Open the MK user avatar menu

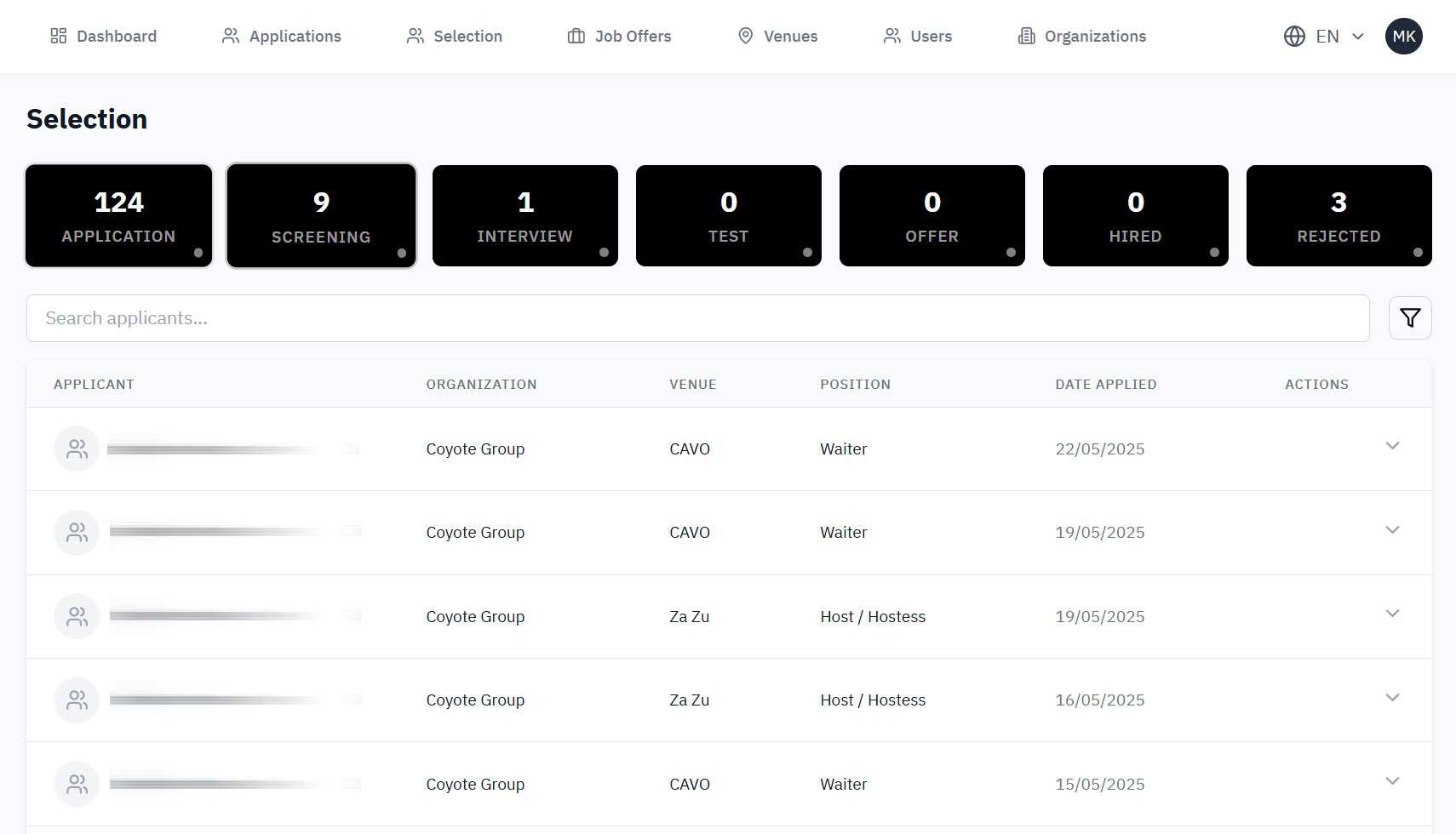pyautogui.click(x=1403, y=37)
